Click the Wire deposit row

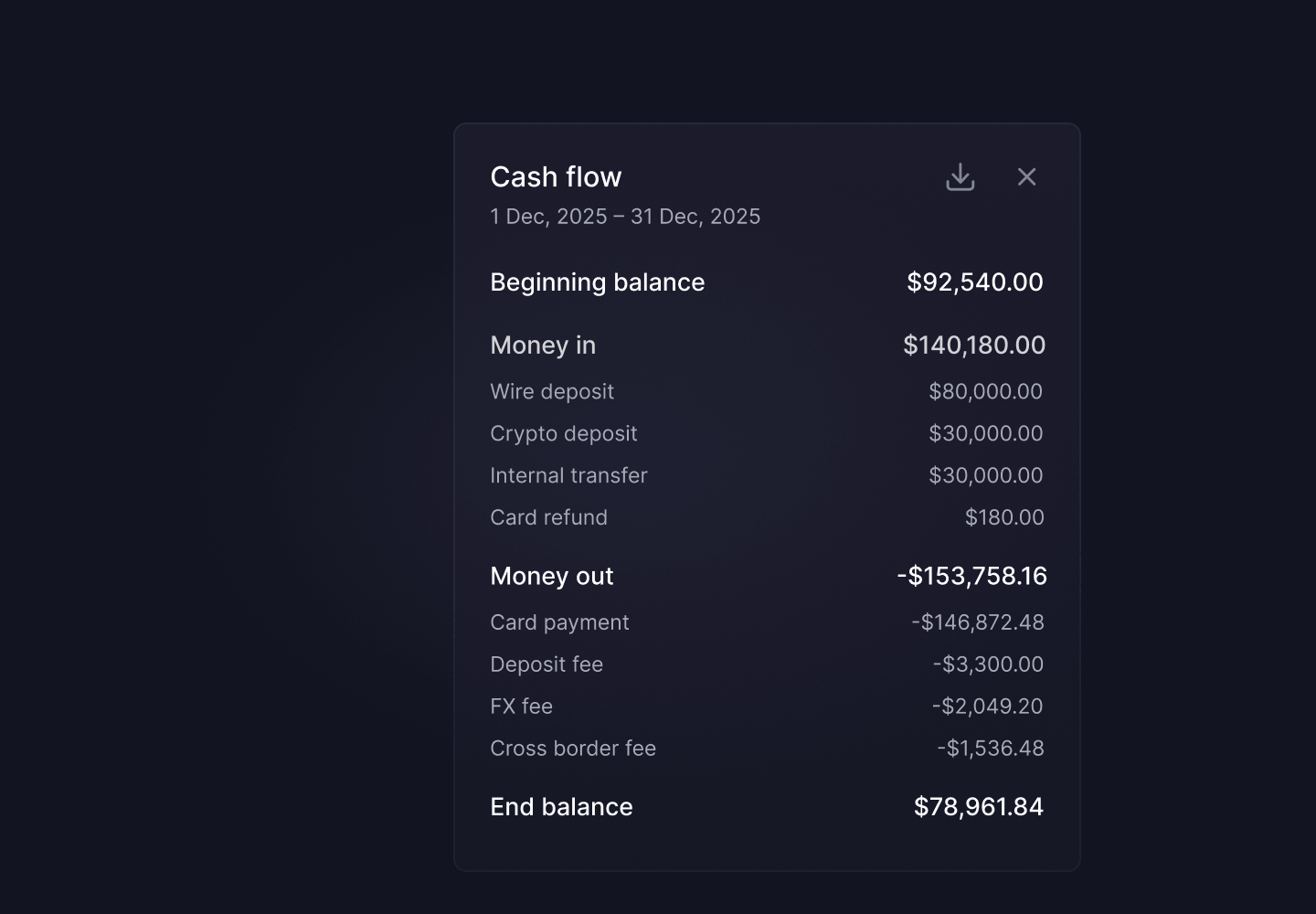click(767, 391)
